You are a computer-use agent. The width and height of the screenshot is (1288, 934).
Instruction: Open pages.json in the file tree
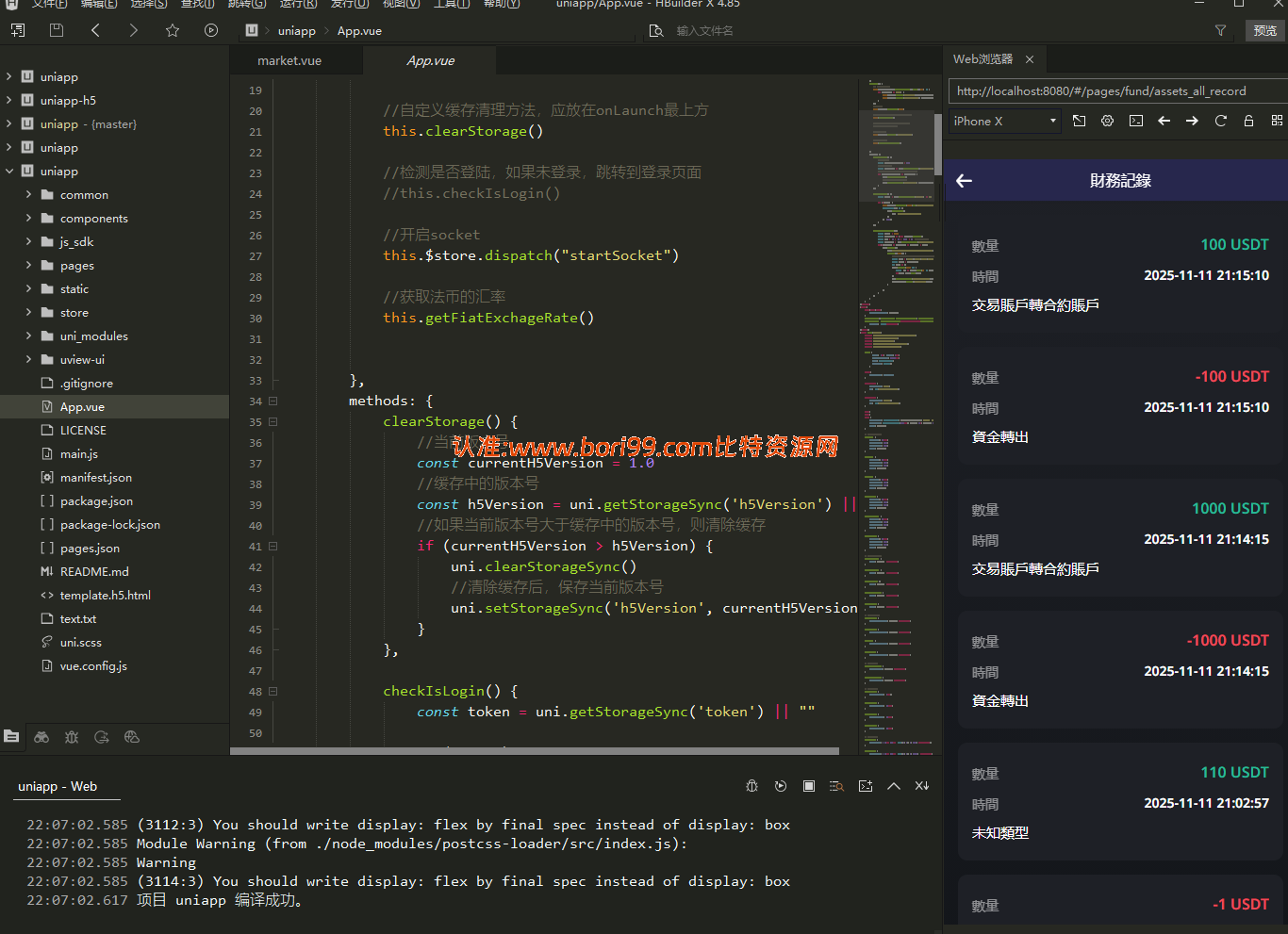point(90,549)
